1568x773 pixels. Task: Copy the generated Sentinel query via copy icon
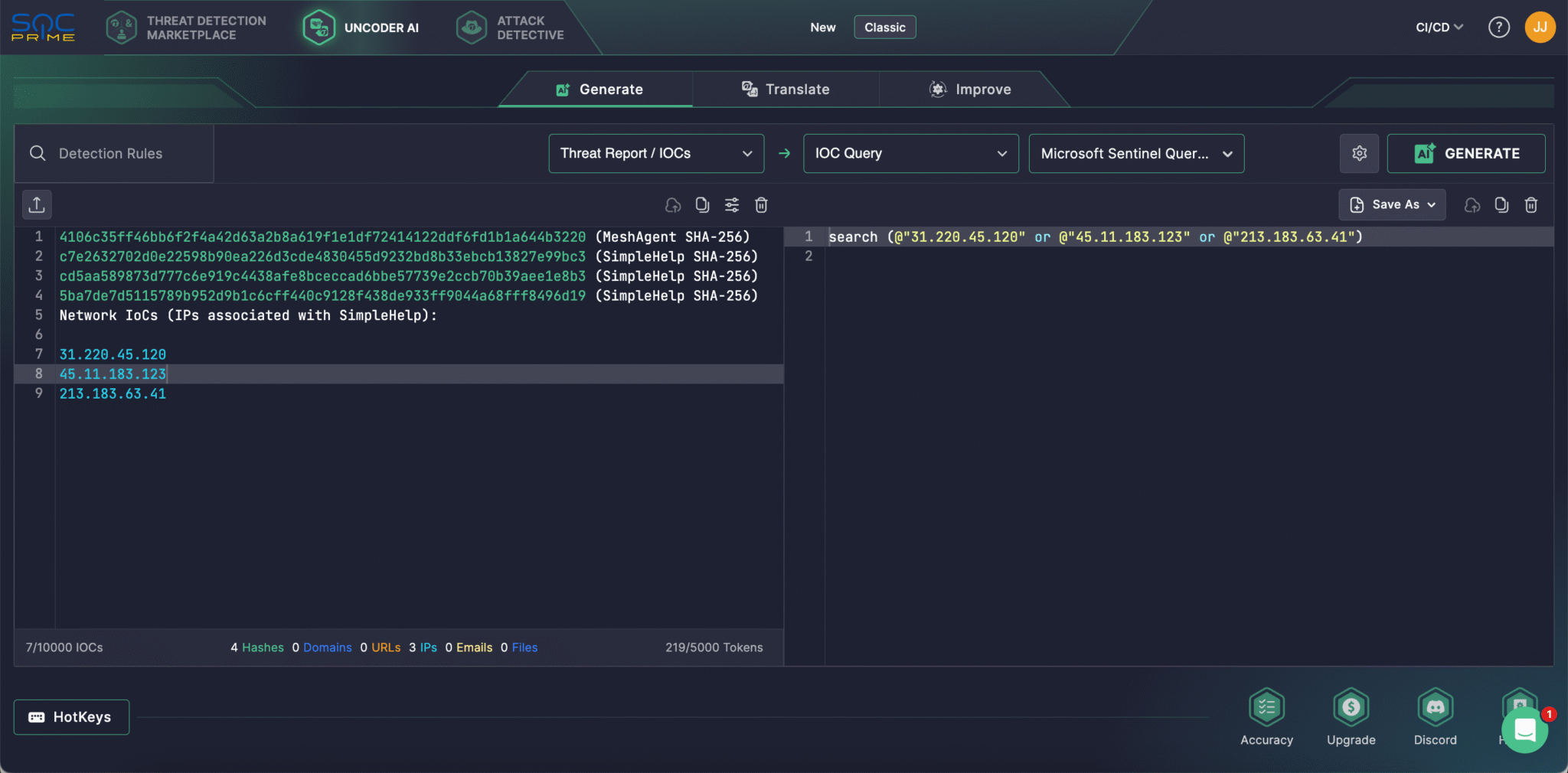(x=1501, y=204)
